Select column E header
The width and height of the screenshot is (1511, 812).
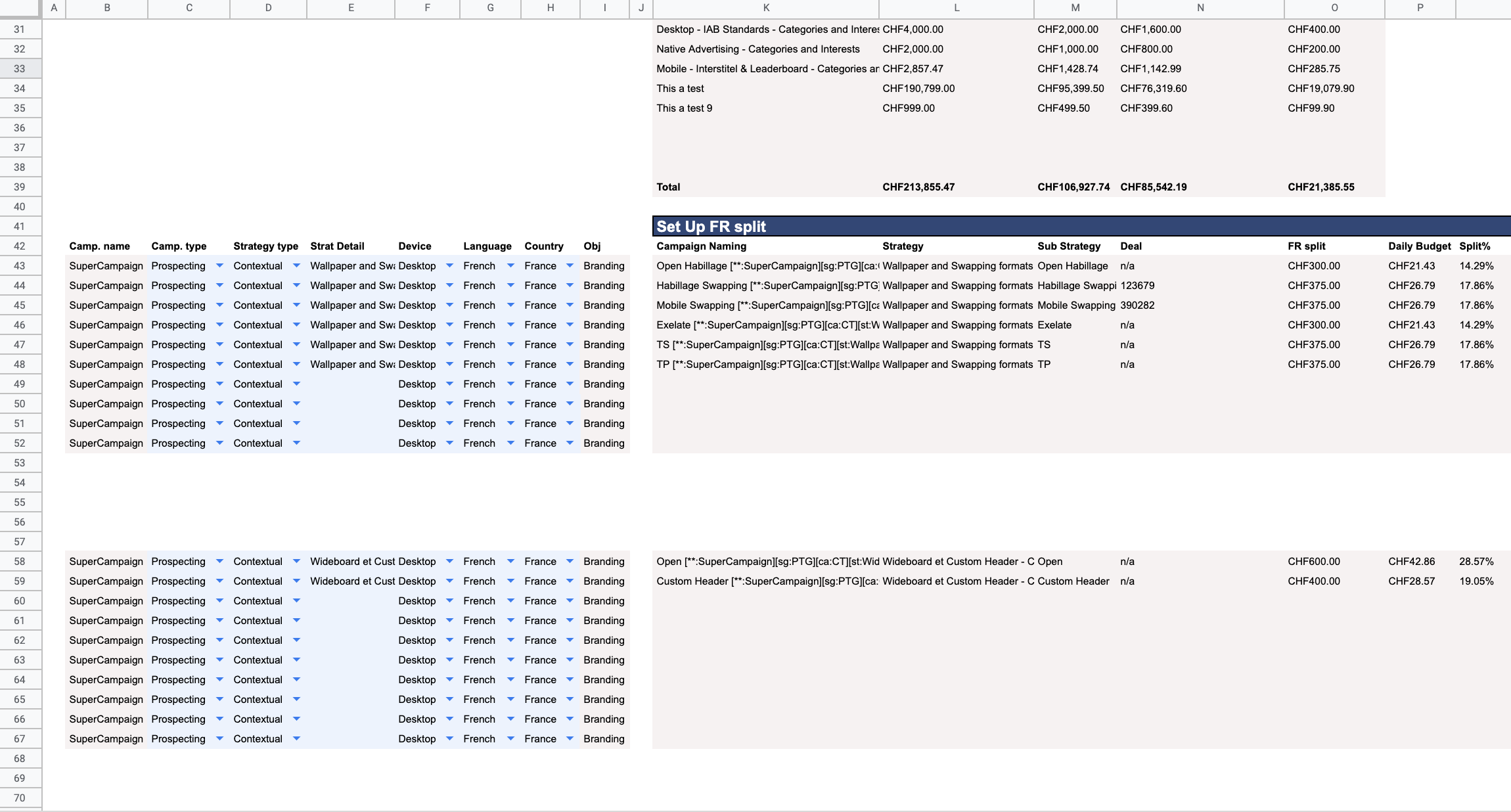[x=351, y=8]
